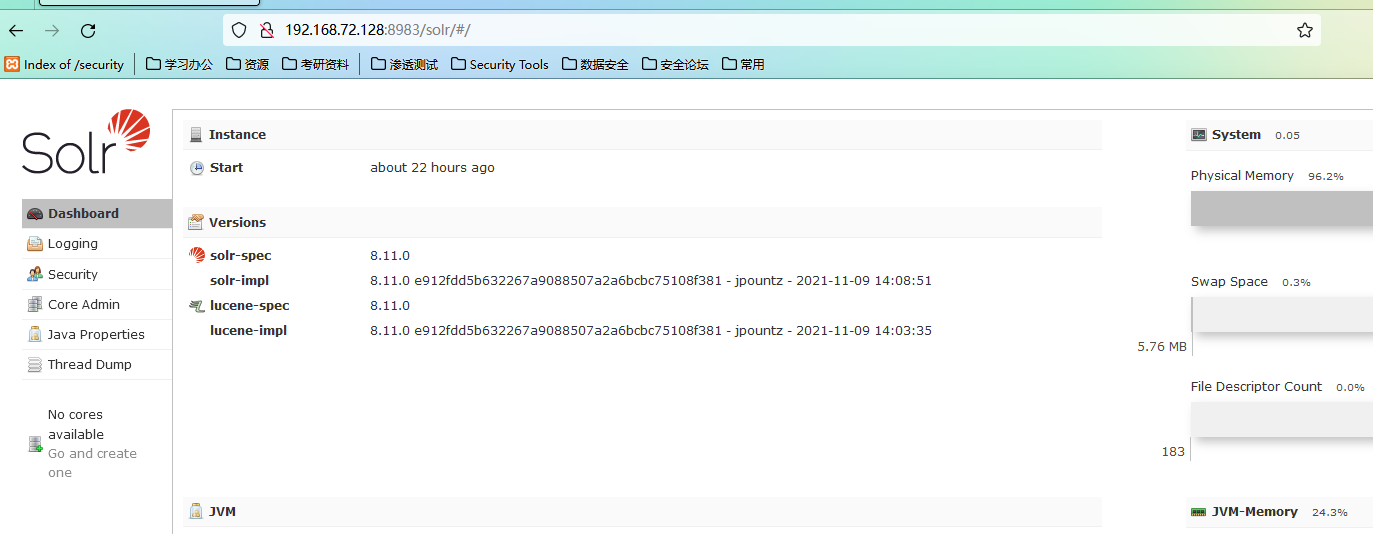Click the File Descriptor 0.0% value
Viewport: 1373px width, 534px height.
pyautogui.click(x=1350, y=387)
